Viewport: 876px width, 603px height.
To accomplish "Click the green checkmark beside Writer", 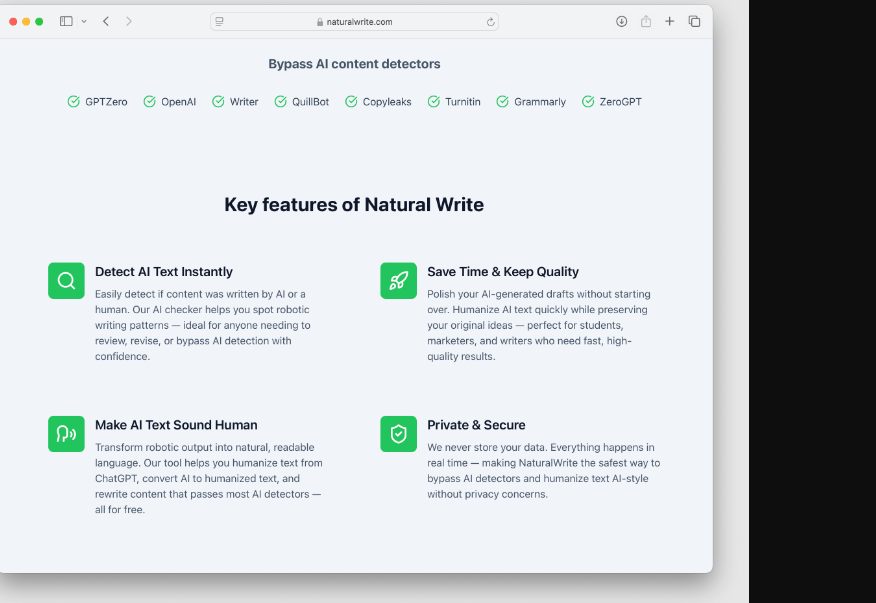I will click(x=218, y=101).
